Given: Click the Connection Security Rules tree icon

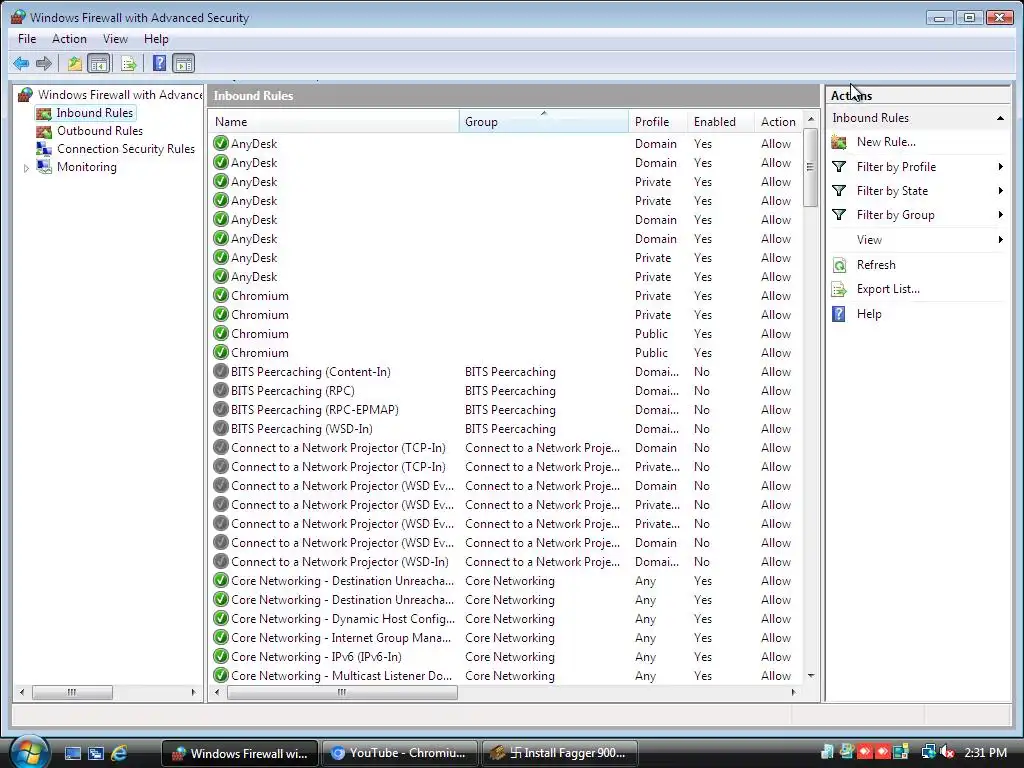Looking at the screenshot, I should (x=44, y=149).
